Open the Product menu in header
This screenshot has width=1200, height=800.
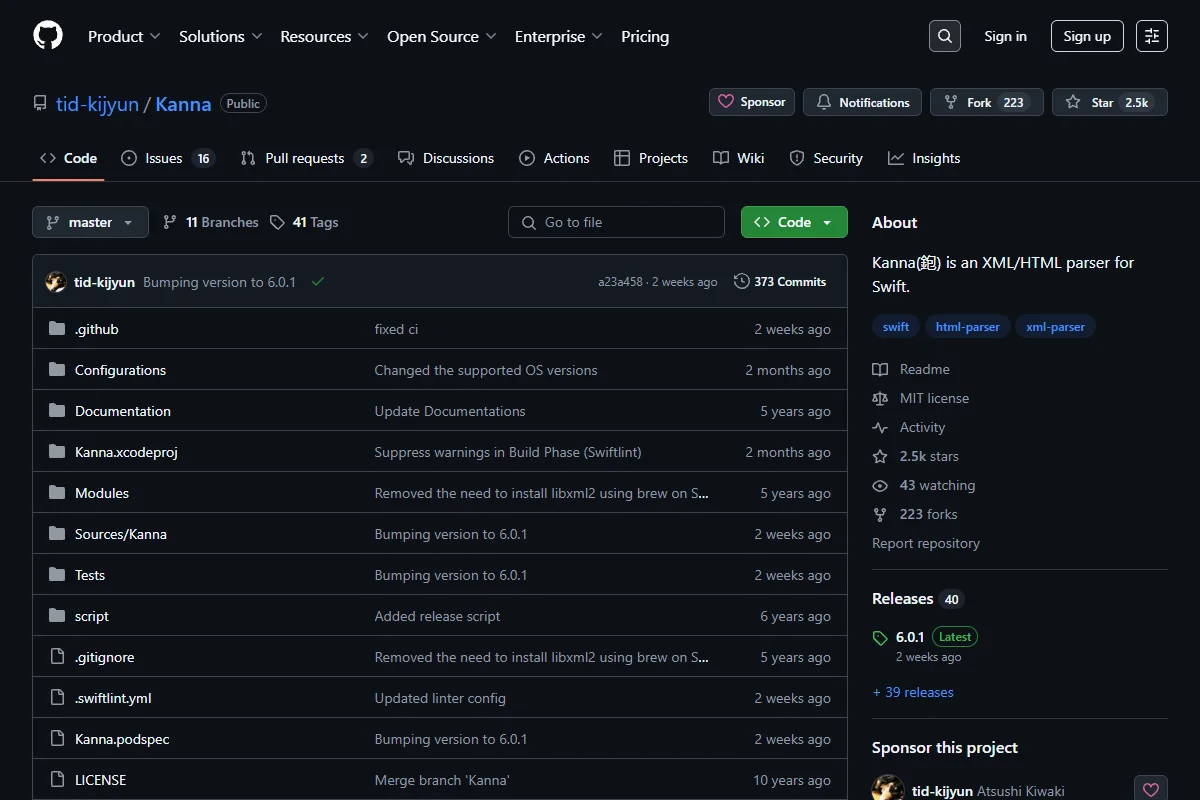124,36
